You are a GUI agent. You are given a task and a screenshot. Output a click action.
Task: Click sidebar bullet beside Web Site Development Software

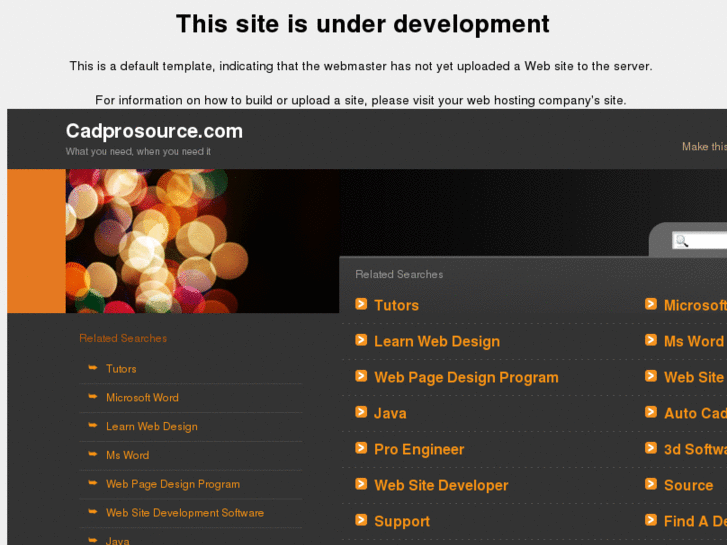tap(93, 512)
